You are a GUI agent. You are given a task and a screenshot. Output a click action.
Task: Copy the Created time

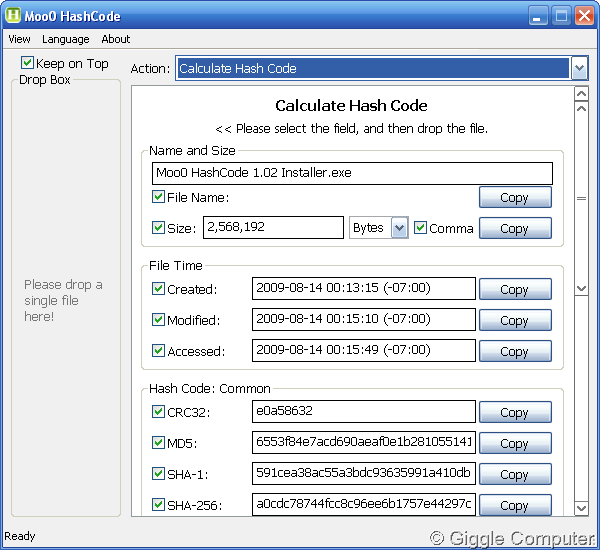(515, 289)
